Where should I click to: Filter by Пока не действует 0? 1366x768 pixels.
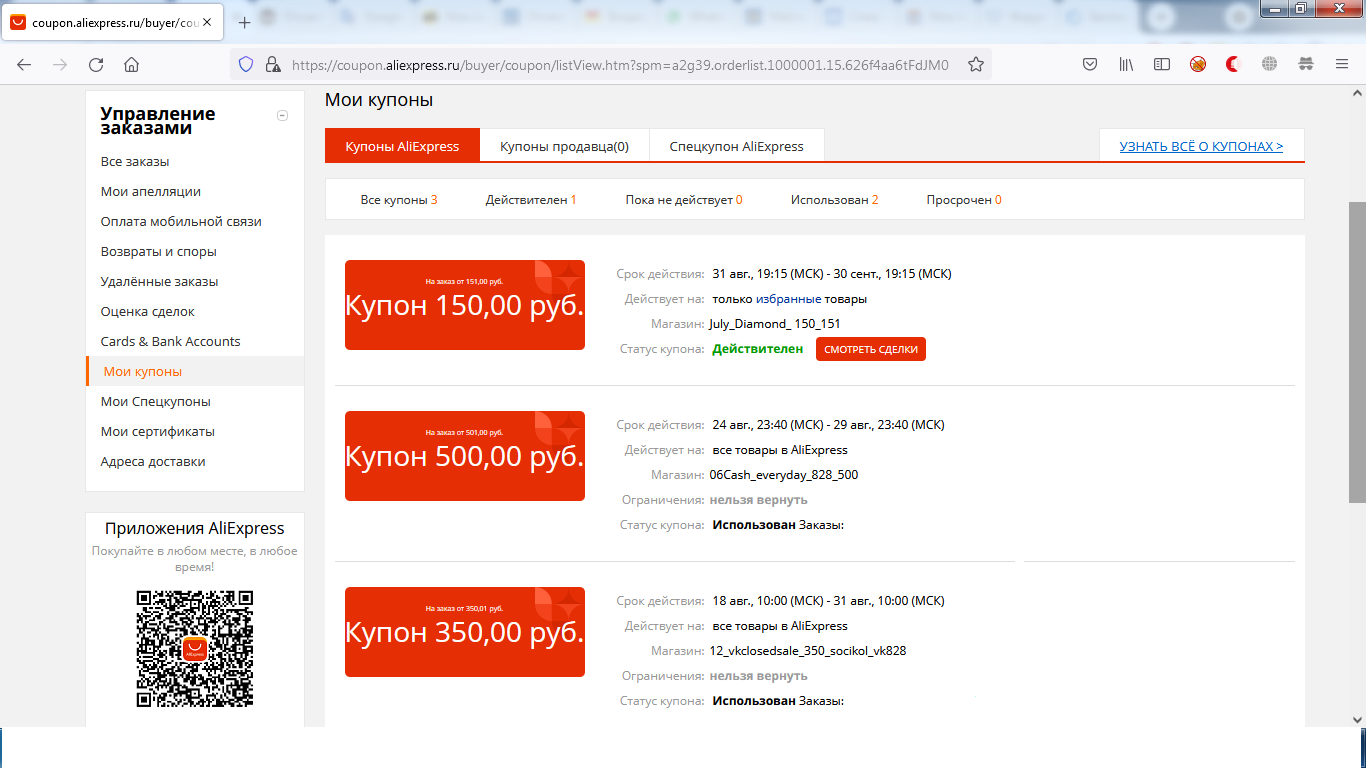684,200
